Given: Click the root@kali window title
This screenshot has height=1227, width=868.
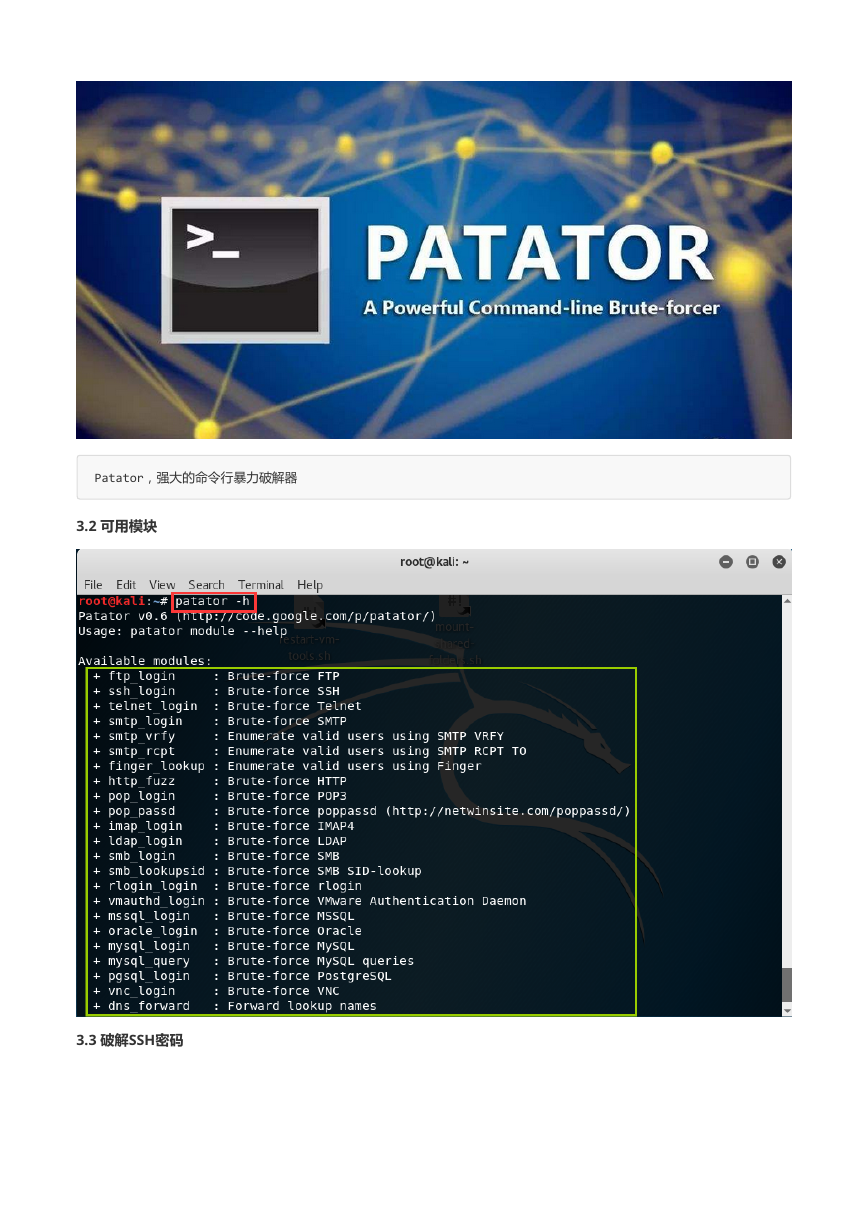Looking at the screenshot, I should [x=434, y=562].
